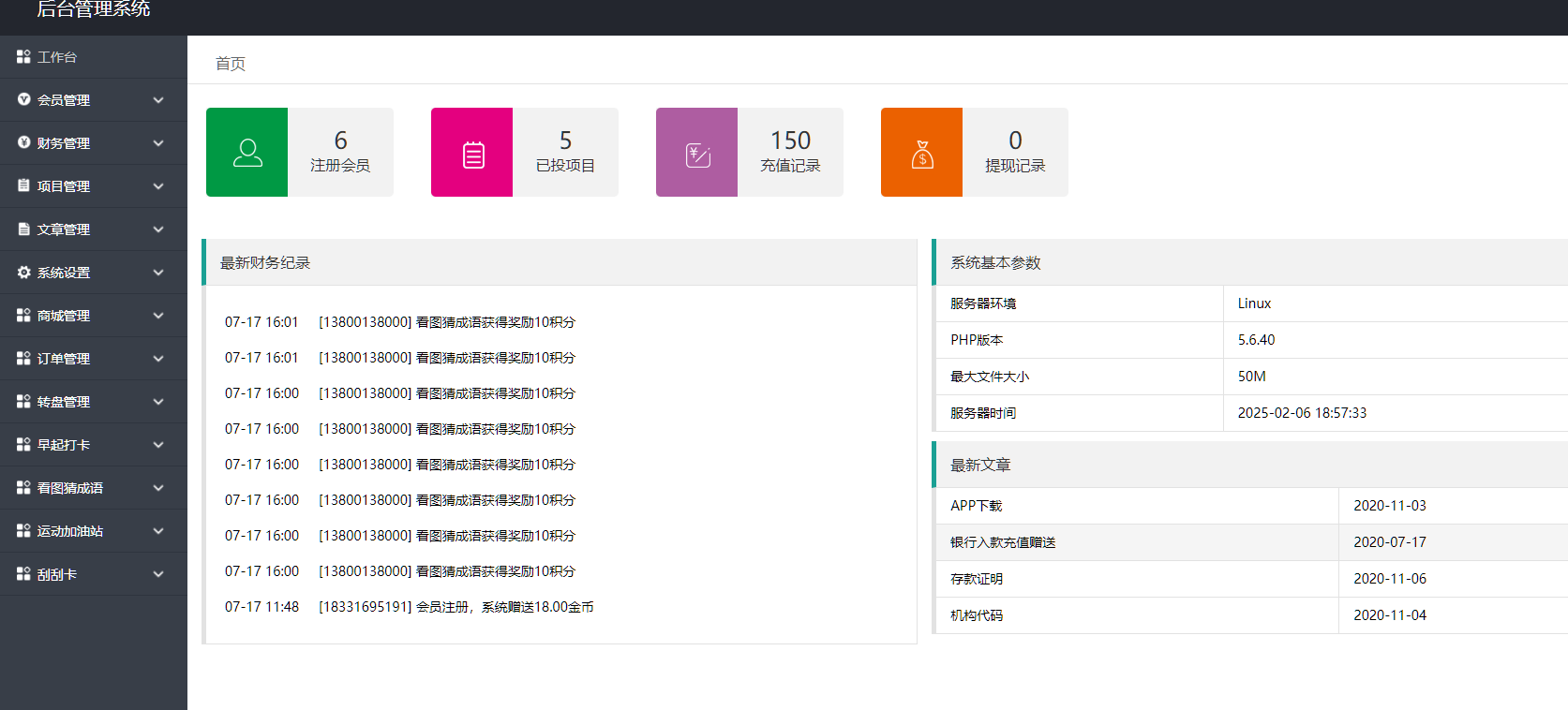Click the icon beside 会员管理
Image resolution: width=1568 pixels, height=710 pixels.
(x=24, y=100)
